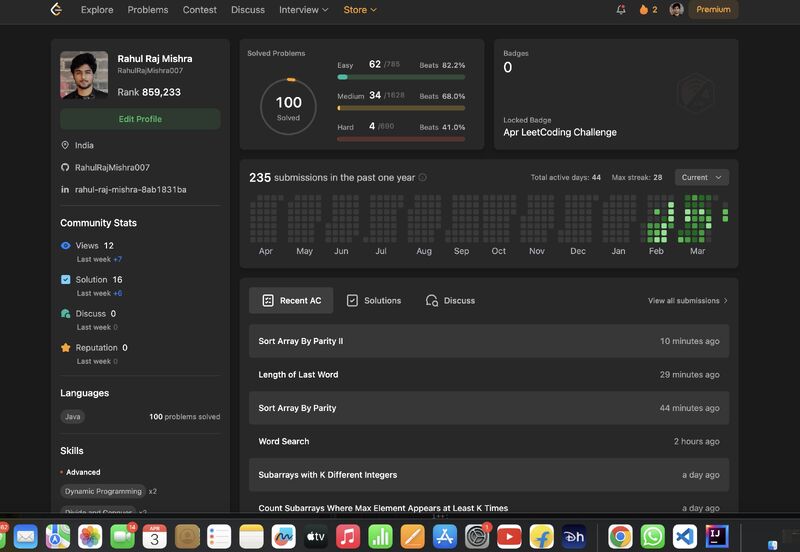Click the streak fire icon
Screen dimensions: 800x552
click(644, 10)
